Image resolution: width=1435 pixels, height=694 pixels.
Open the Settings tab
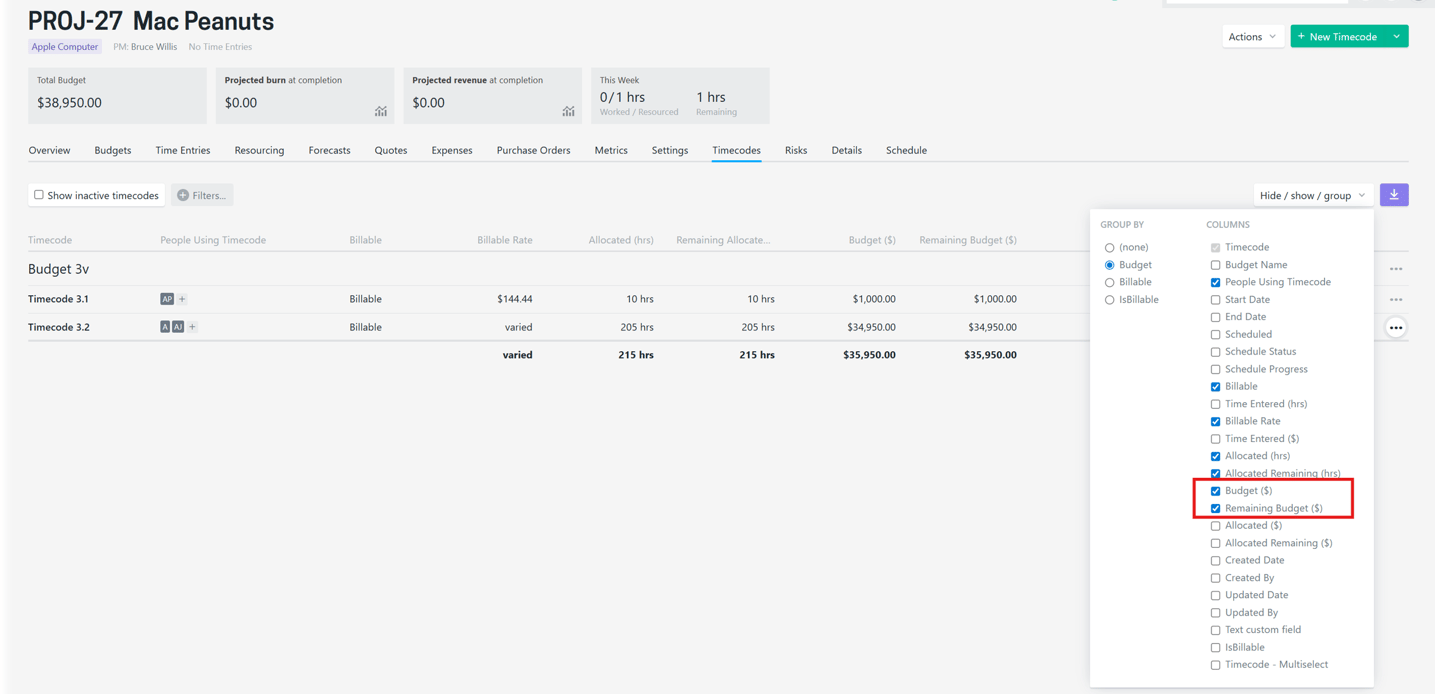coord(670,150)
